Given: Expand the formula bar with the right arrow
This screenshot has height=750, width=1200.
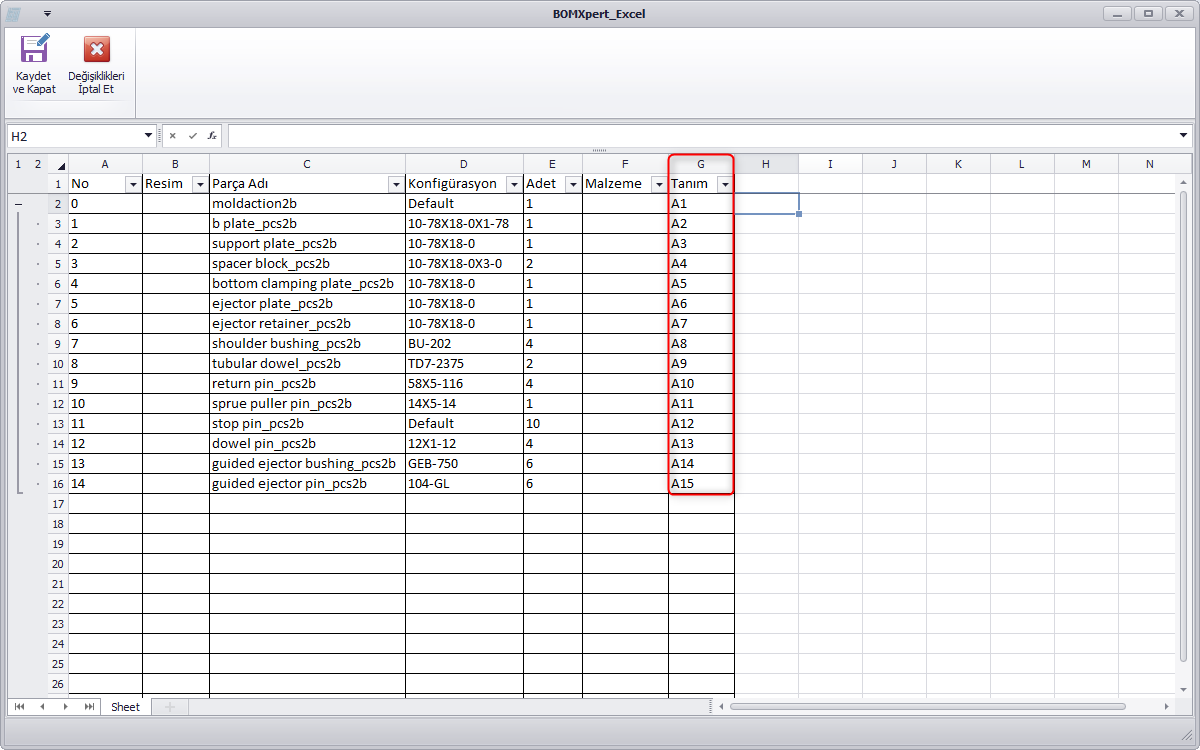Looking at the screenshot, I should [x=1184, y=135].
